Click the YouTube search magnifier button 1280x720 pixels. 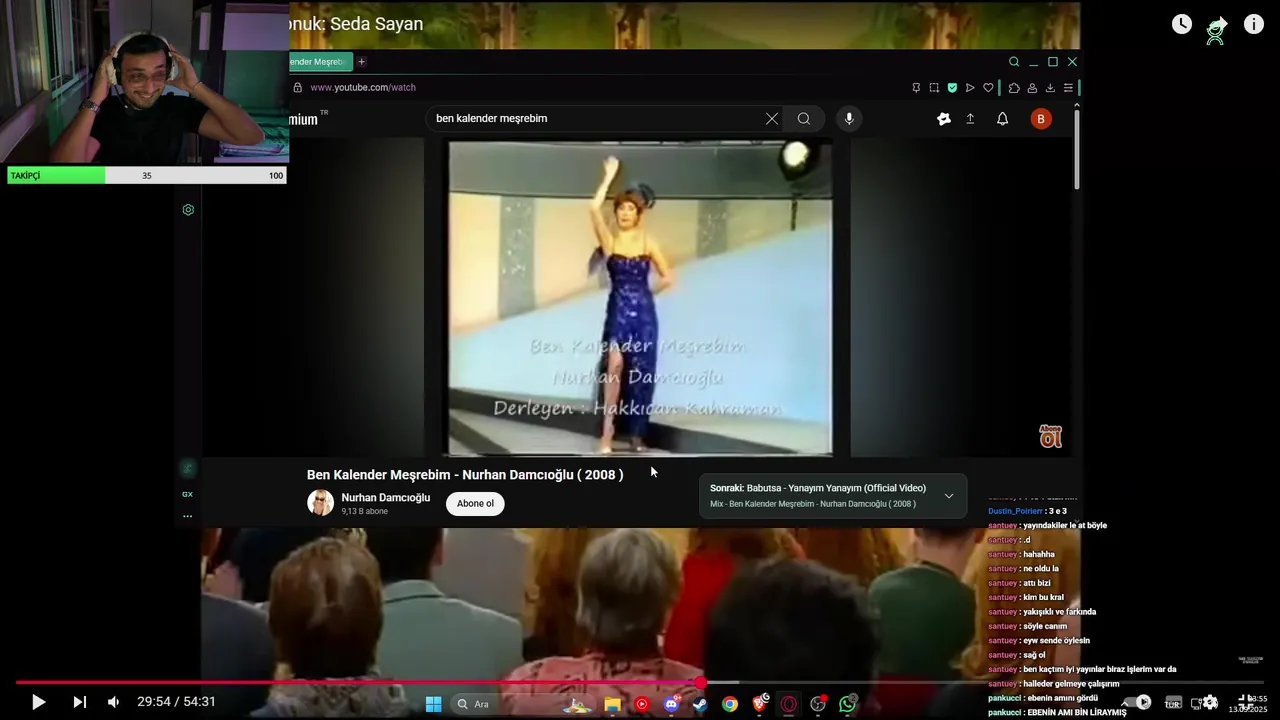point(804,118)
